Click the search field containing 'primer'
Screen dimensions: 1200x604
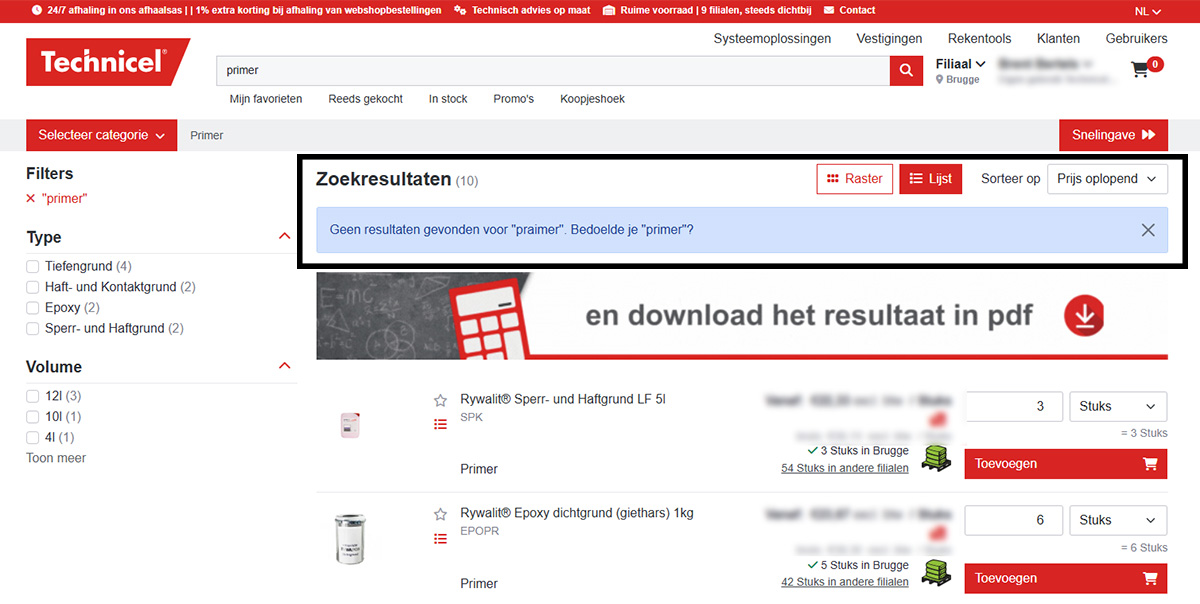click(x=553, y=71)
